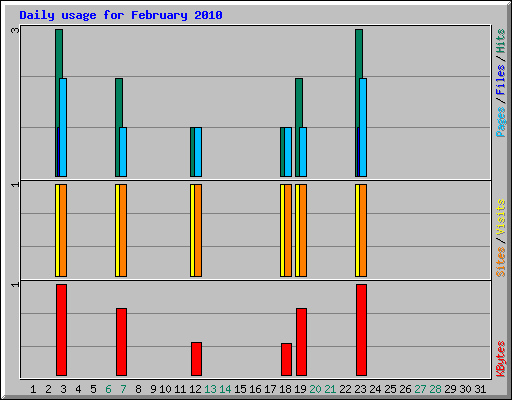Screen dimensions: 512x400
Task: Click weekend day label 28
Action: click(x=435, y=389)
